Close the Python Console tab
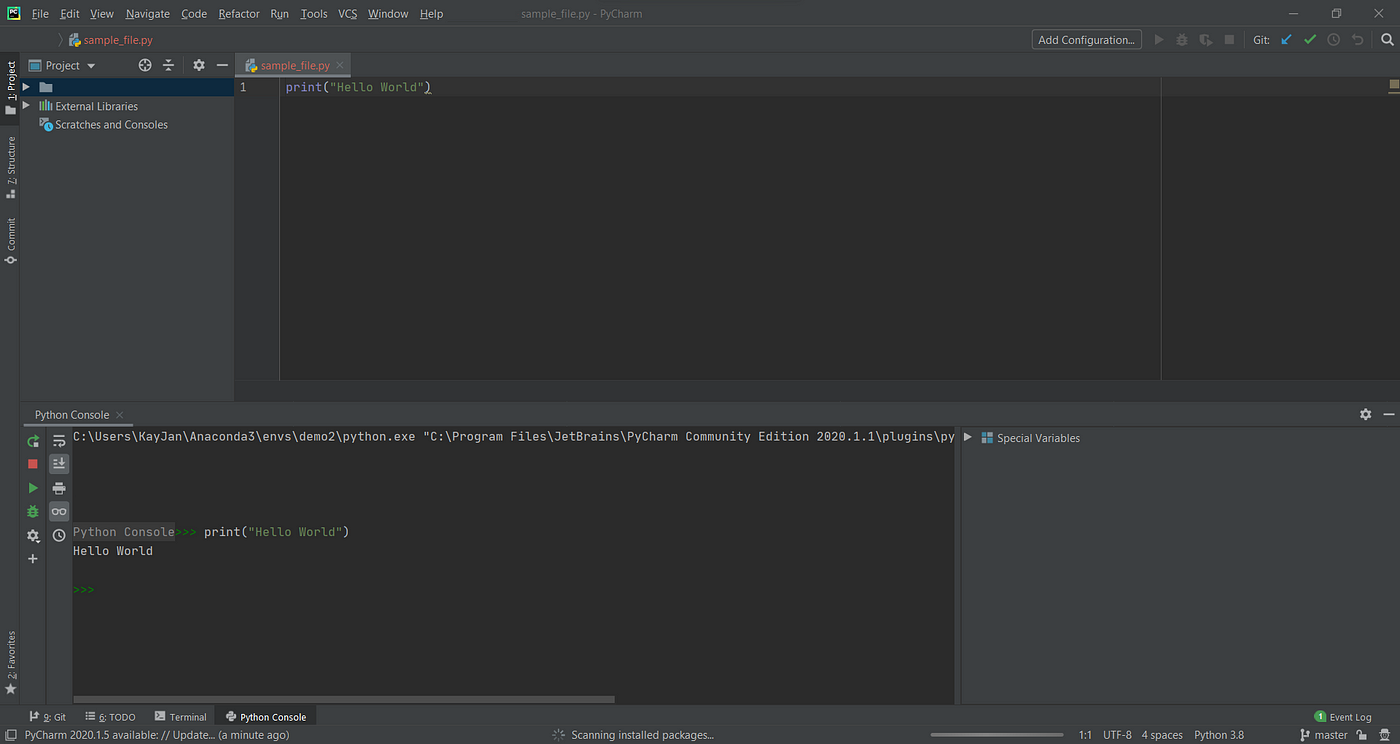 (120, 415)
